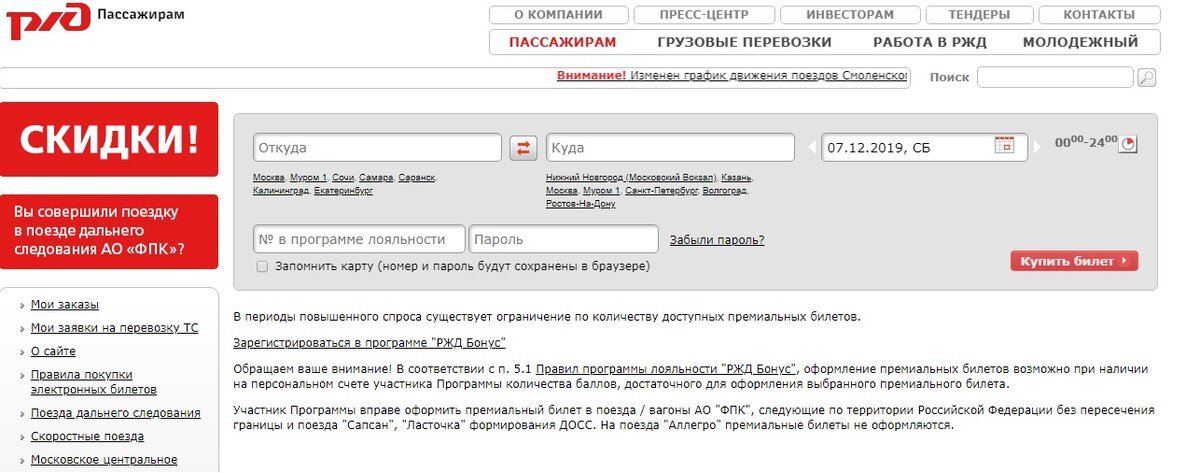Image resolution: width=1200 pixels, height=473 pixels.
Task: Open 'Правил программы лояльности РЖД Бонус' link
Action: click(x=666, y=369)
